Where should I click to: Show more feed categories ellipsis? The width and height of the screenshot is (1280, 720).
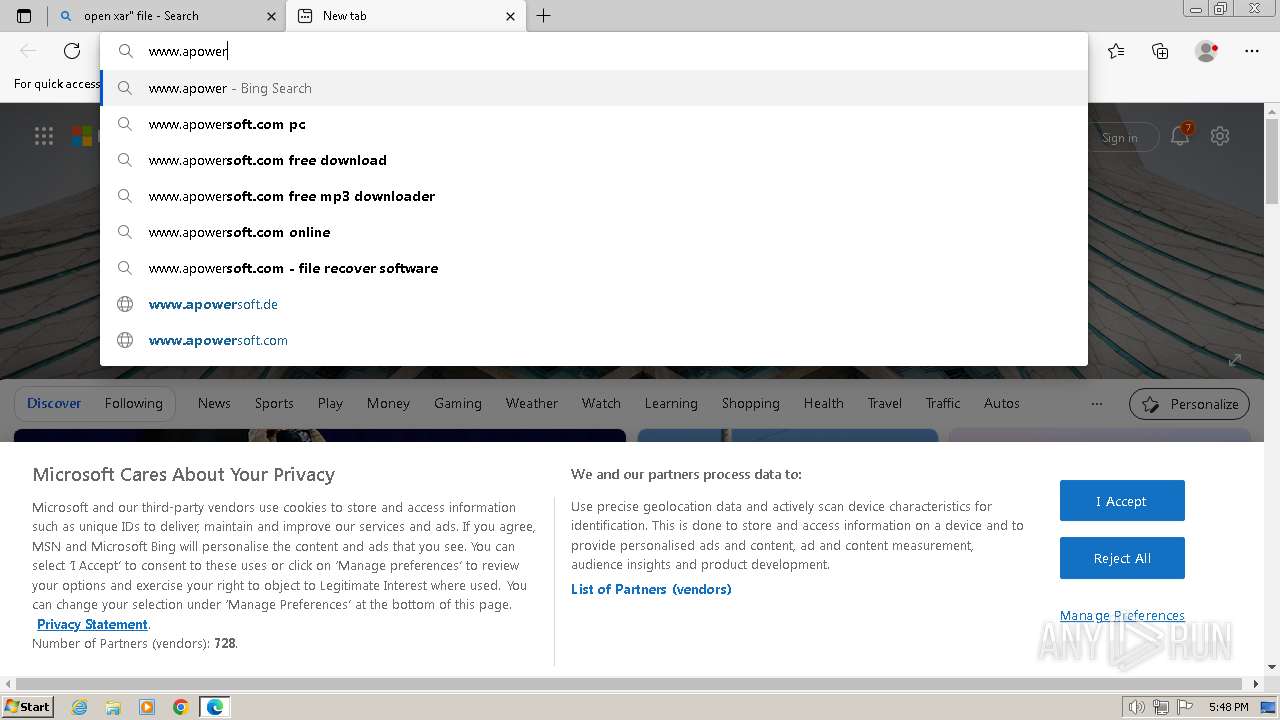tap(1097, 404)
